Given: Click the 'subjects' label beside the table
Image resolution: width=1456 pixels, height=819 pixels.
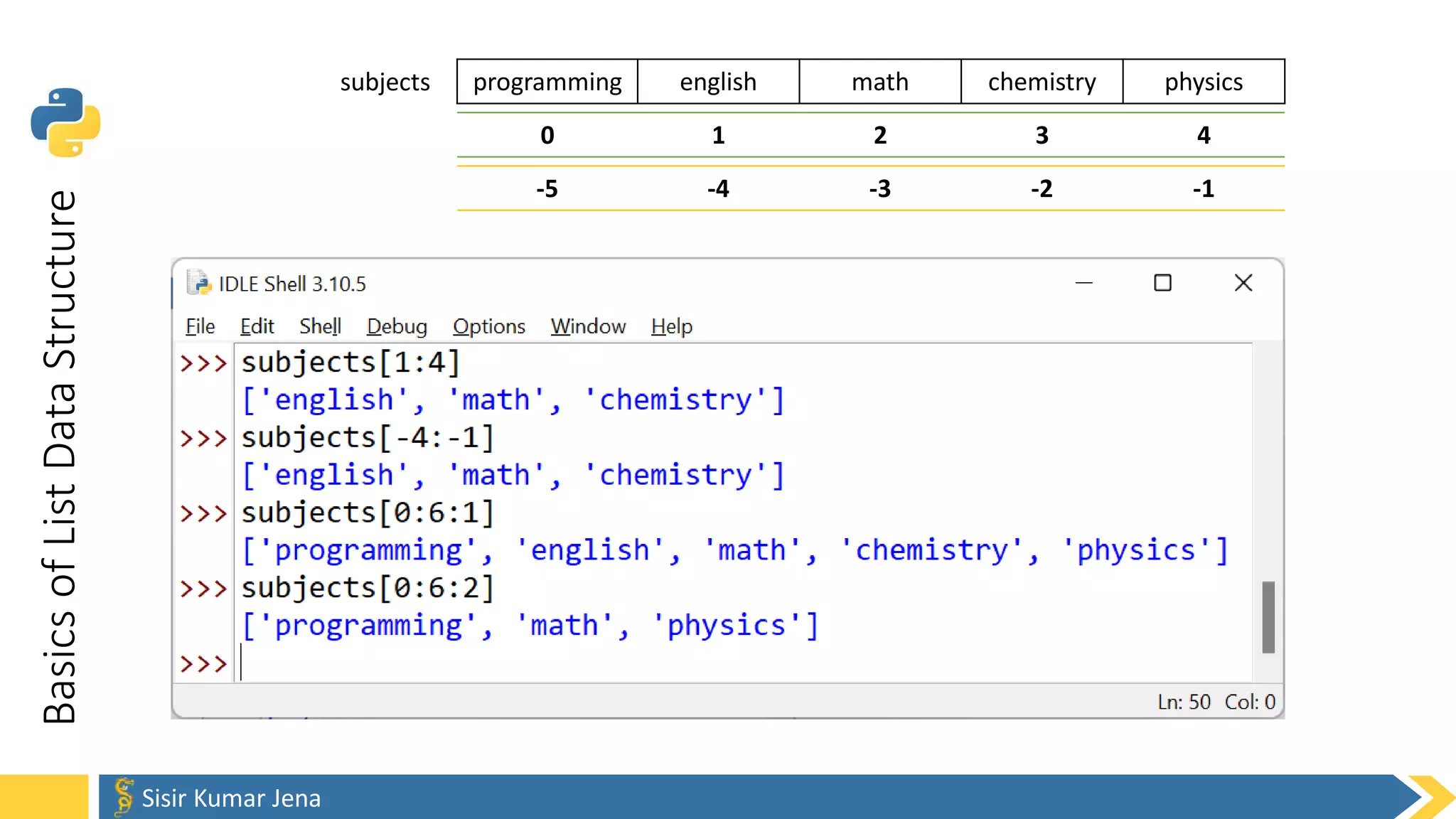Looking at the screenshot, I should (x=385, y=82).
